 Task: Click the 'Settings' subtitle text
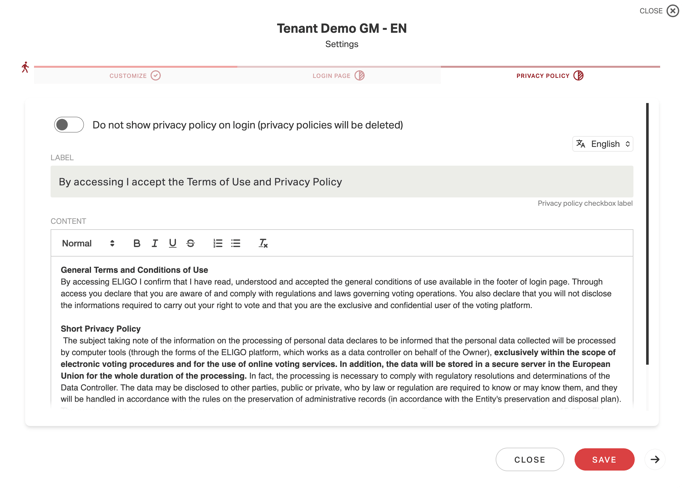coord(342,44)
